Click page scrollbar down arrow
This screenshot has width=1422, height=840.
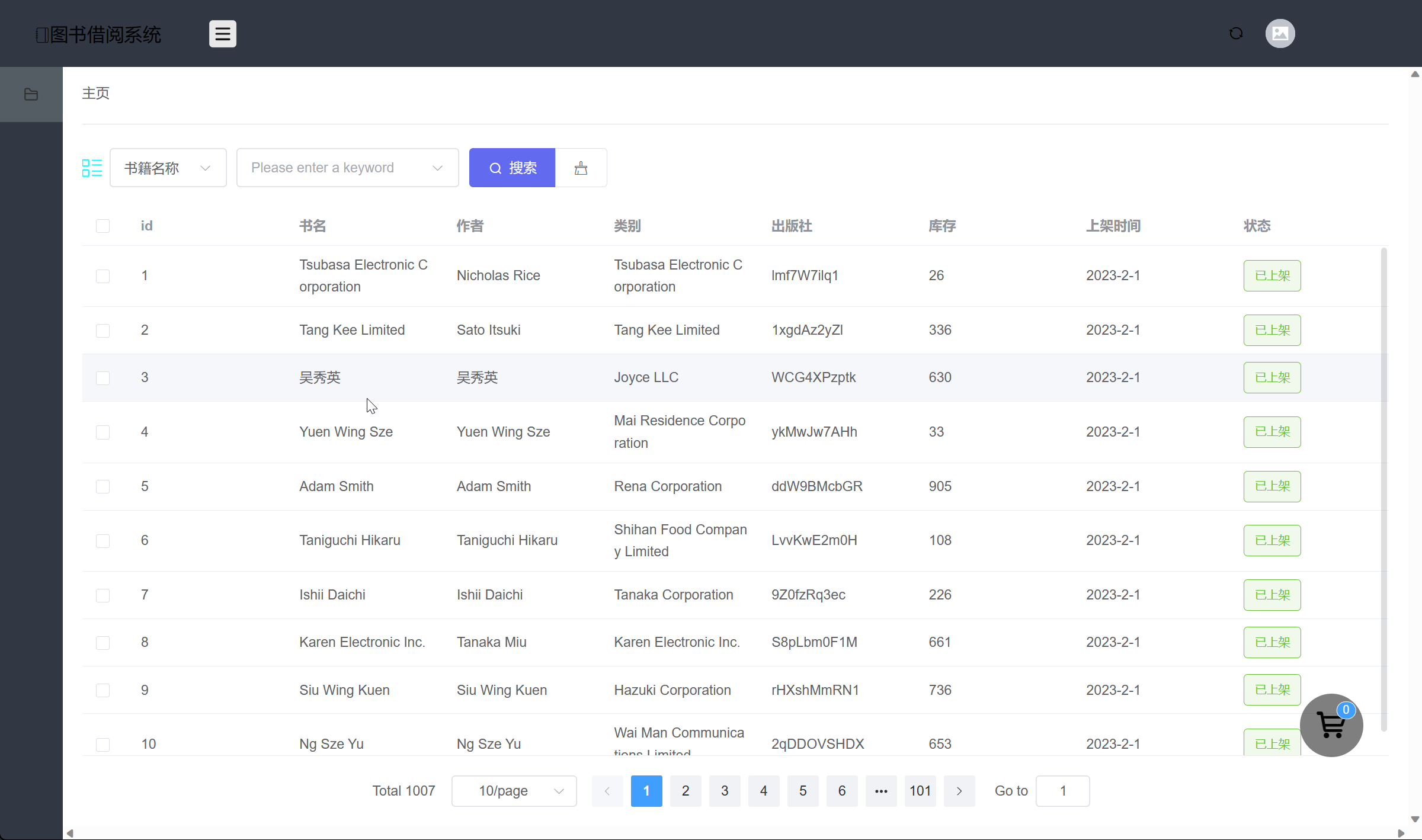pos(1415,819)
